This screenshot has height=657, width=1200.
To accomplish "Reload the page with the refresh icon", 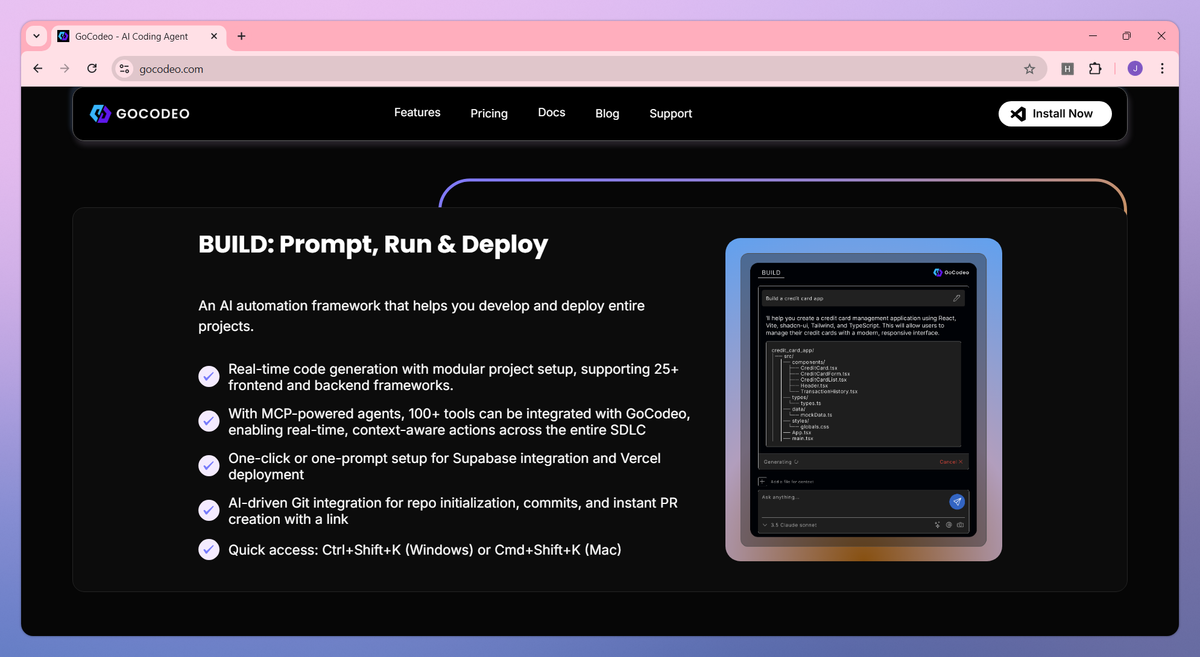I will (x=92, y=69).
